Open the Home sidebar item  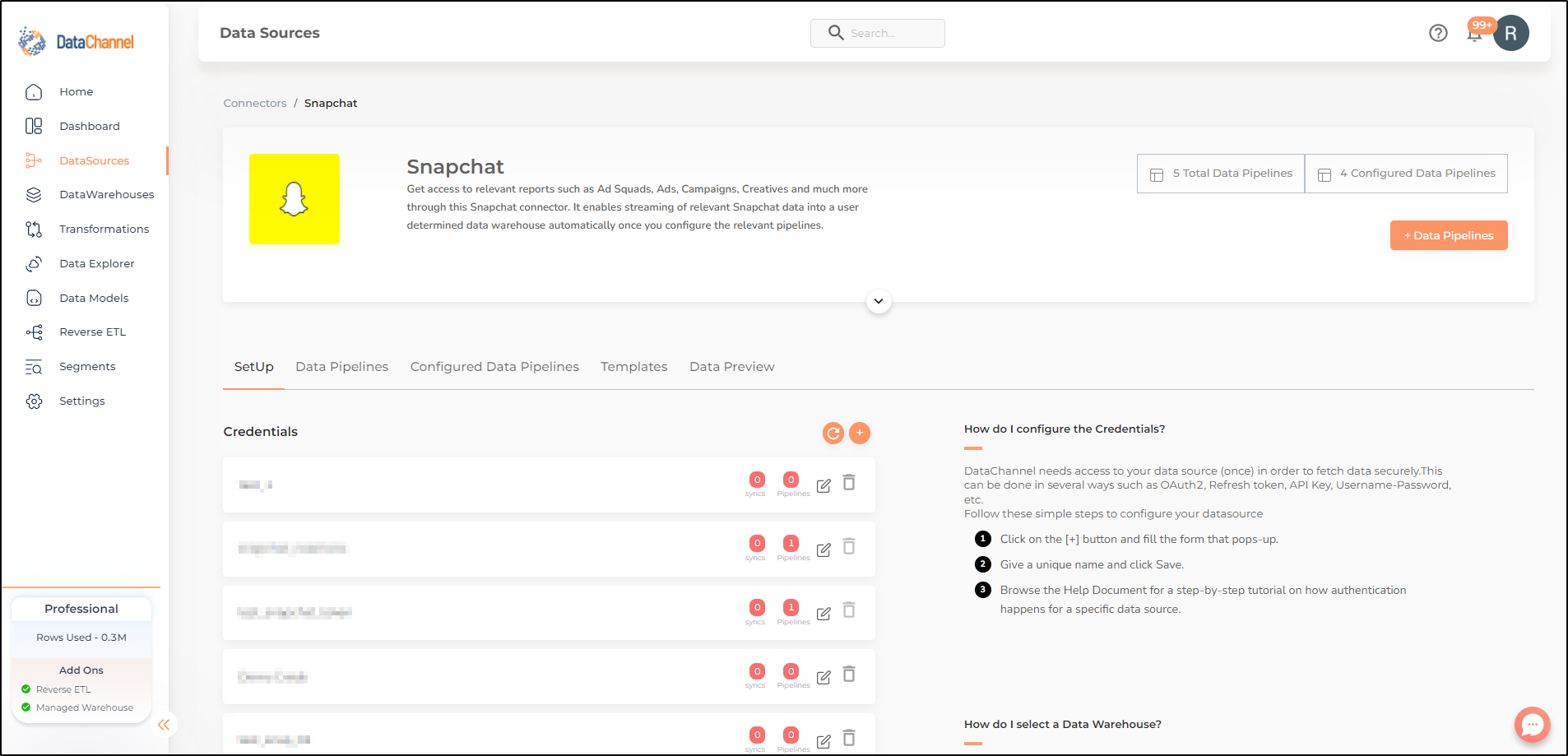pos(76,91)
